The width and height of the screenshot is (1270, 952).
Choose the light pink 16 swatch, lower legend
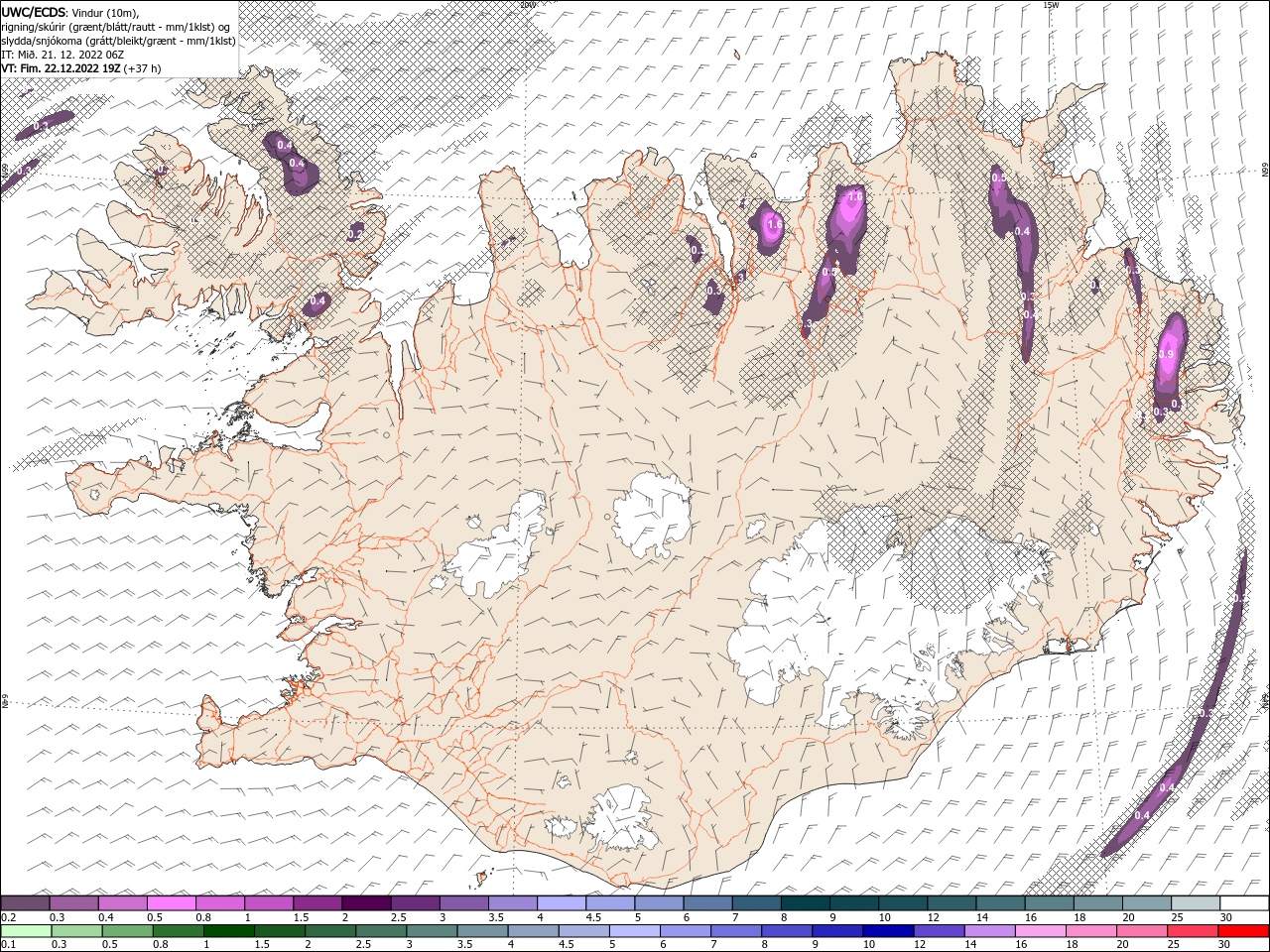pyautogui.click(x=1039, y=931)
